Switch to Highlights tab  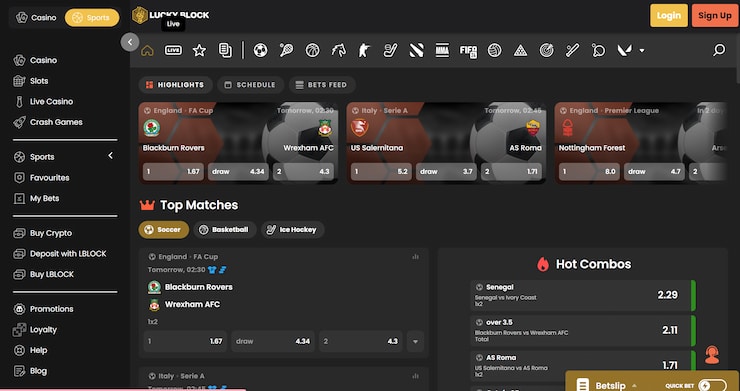[176, 85]
